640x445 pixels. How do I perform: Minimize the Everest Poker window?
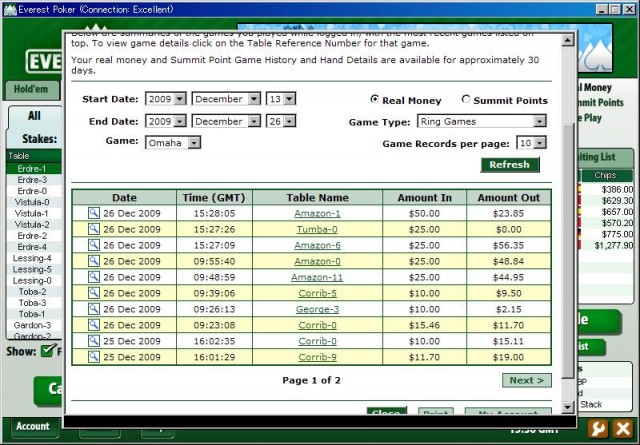coord(602,9)
